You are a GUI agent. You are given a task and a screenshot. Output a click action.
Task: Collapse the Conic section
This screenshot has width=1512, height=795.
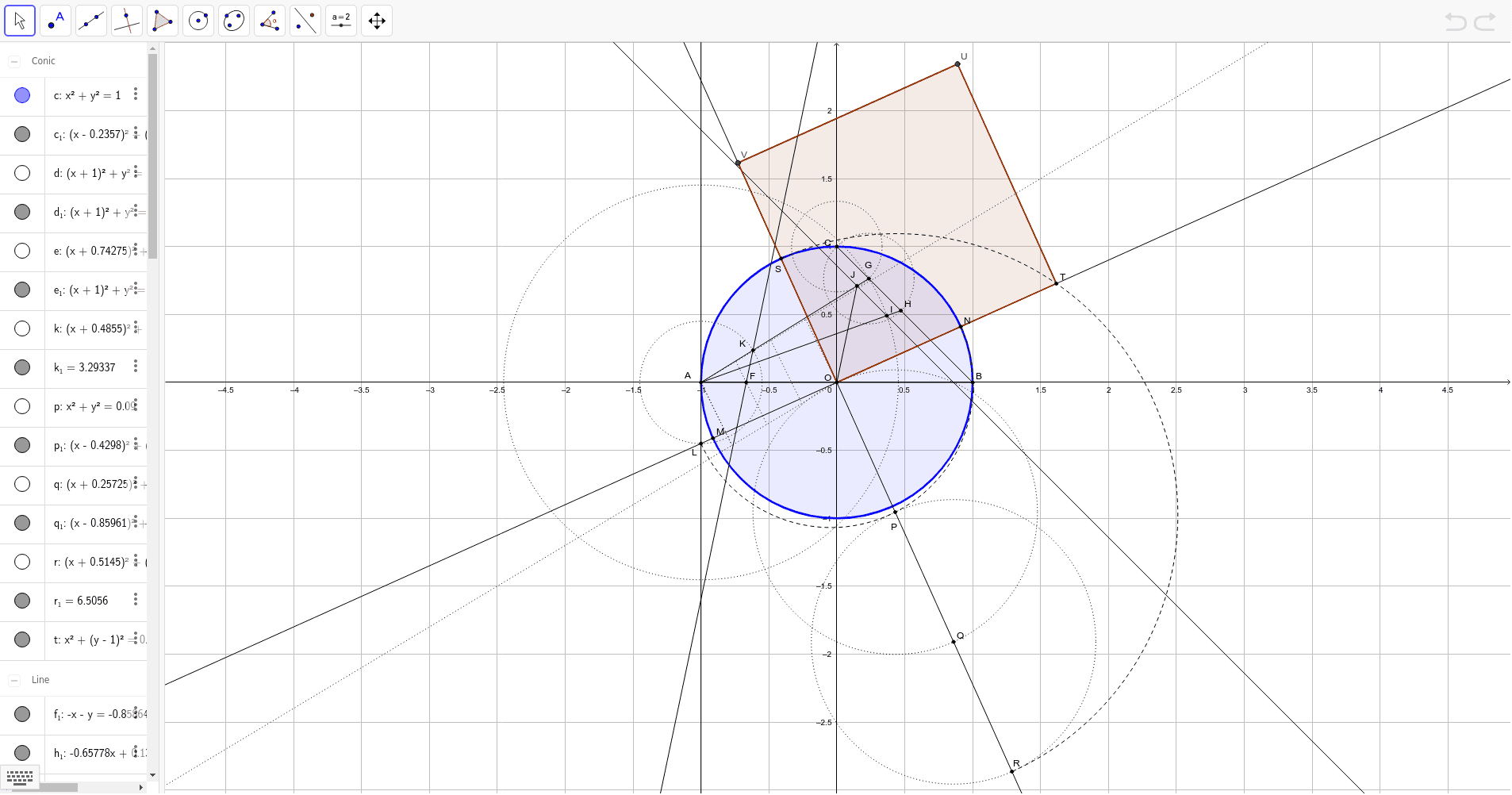(x=13, y=60)
